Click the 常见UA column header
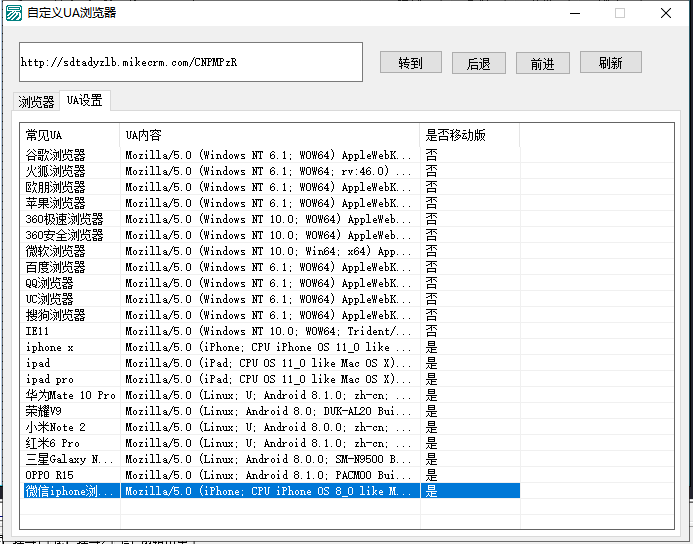Viewport: 693px width, 544px height. coord(70,135)
